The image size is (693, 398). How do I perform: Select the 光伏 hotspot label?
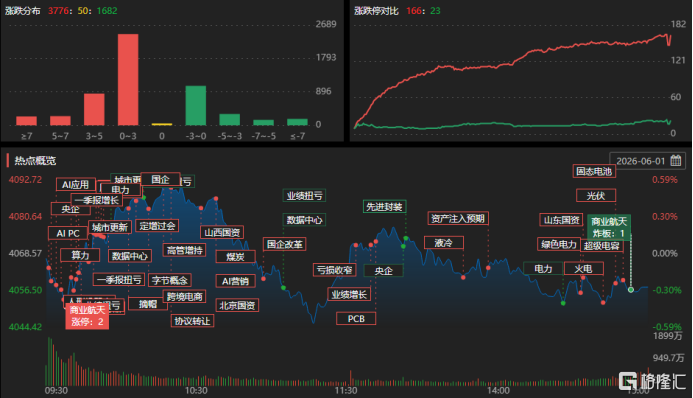click(596, 195)
